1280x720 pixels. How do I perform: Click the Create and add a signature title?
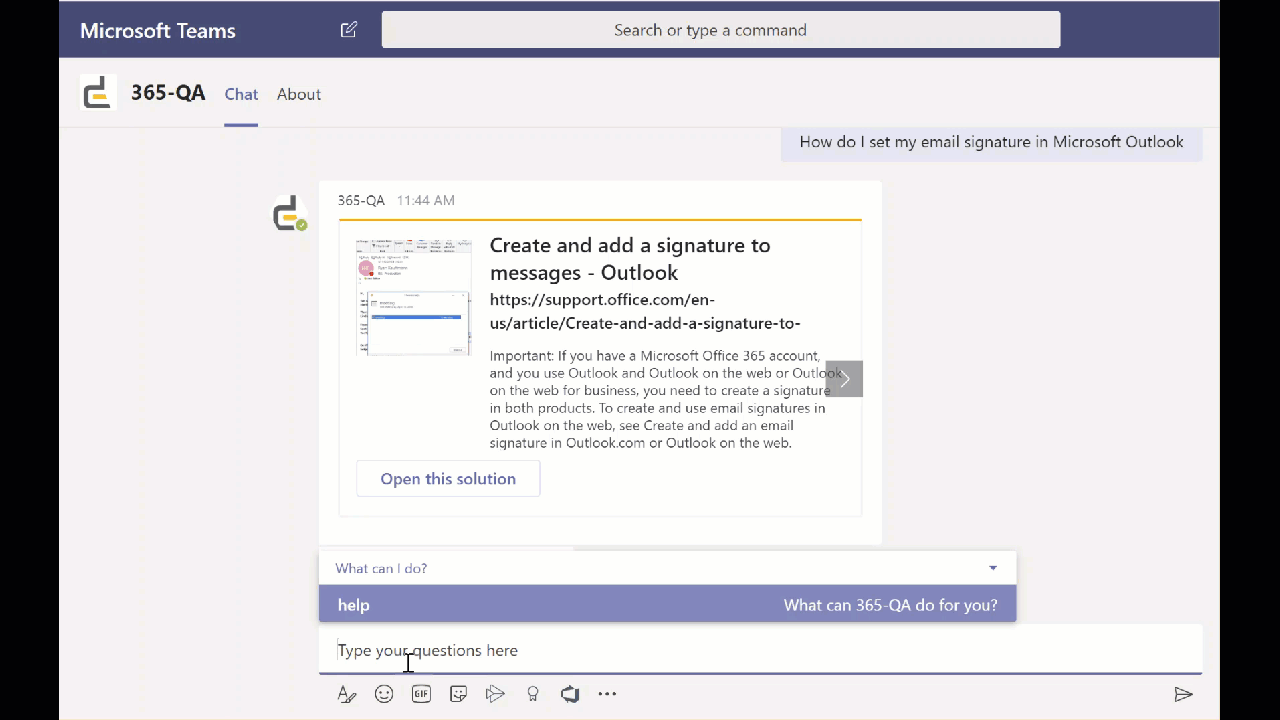tap(630, 259)
